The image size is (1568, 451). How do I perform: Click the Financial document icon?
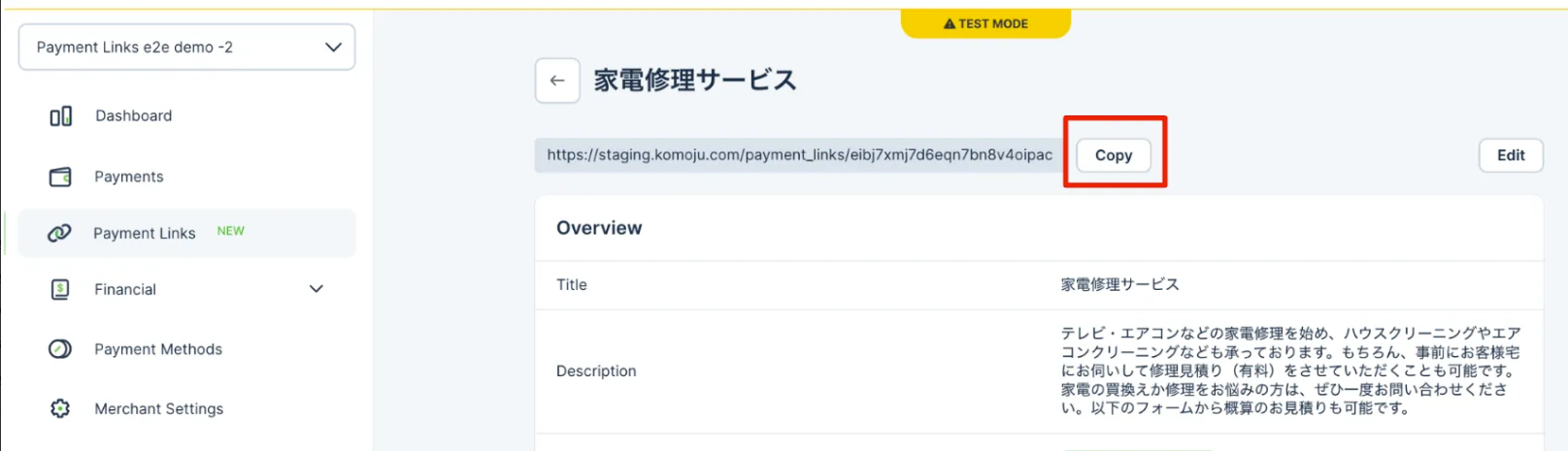pos(60,289)
